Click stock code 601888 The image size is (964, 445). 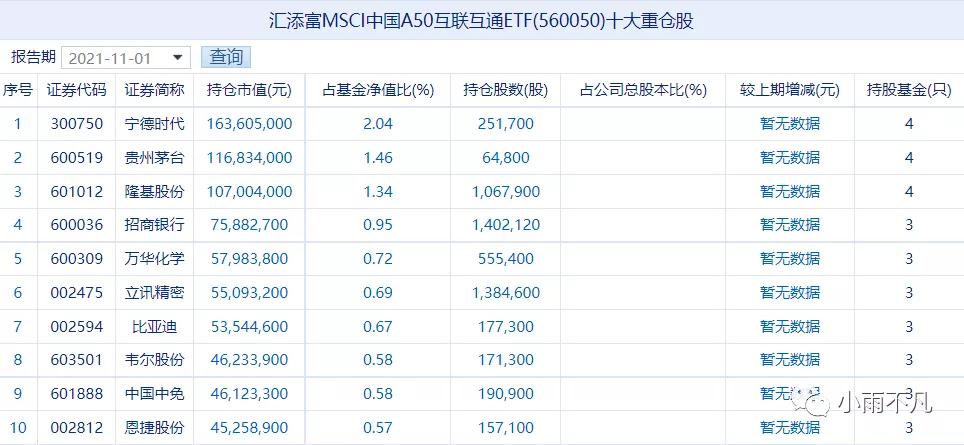77,393
